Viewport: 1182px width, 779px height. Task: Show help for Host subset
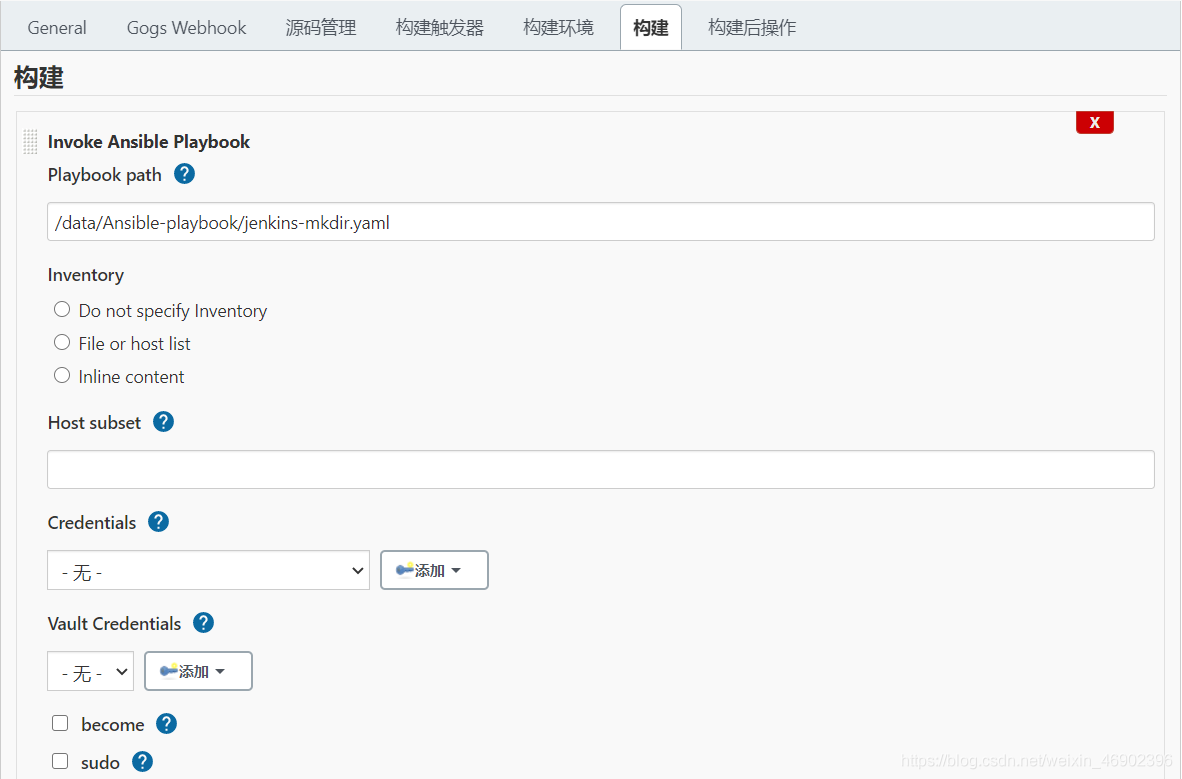[163, 422]
